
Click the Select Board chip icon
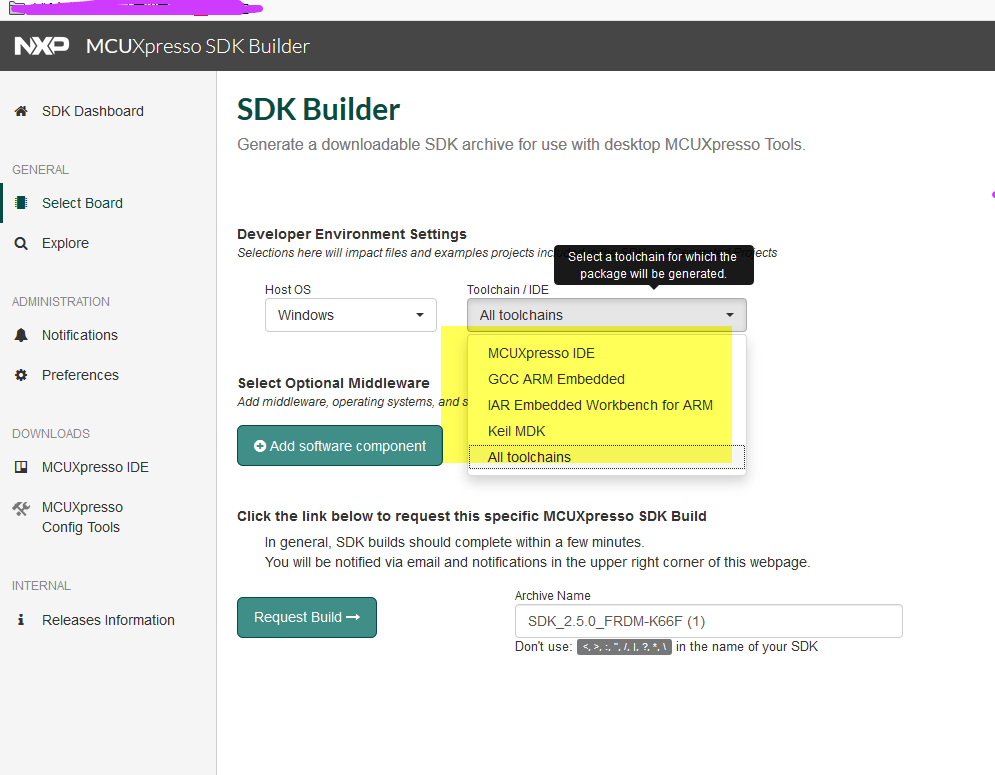click(21, 202)
